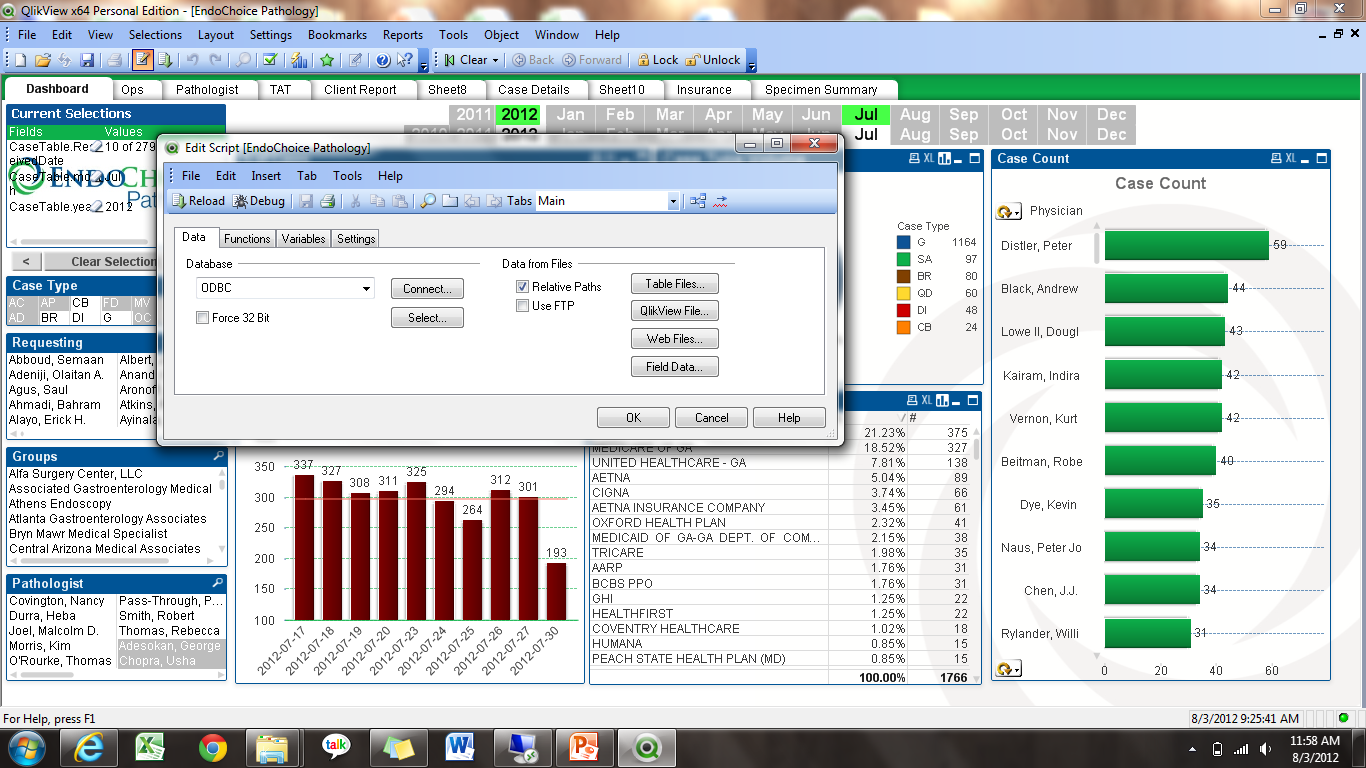
Task: Open Physician cycle group dropdown above chart
Action: tap(1009, 212)
